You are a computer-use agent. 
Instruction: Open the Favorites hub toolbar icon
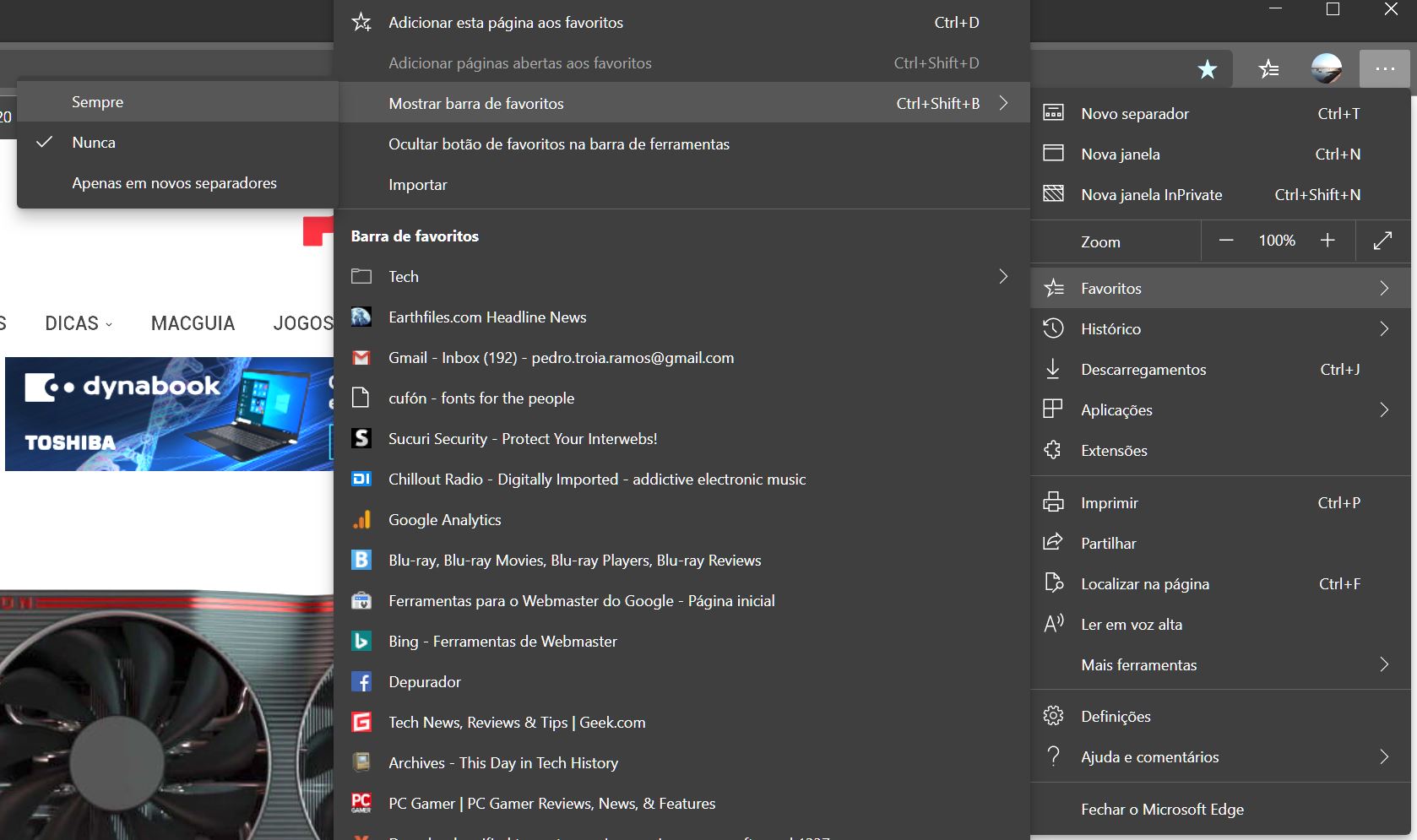pos(1268,69)
